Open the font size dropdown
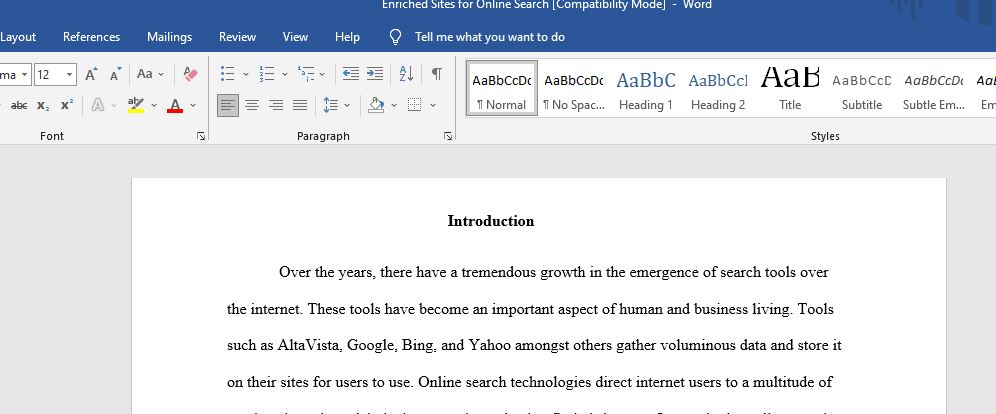The height and width of the screenshot is (414, 996). pos(70,75)
